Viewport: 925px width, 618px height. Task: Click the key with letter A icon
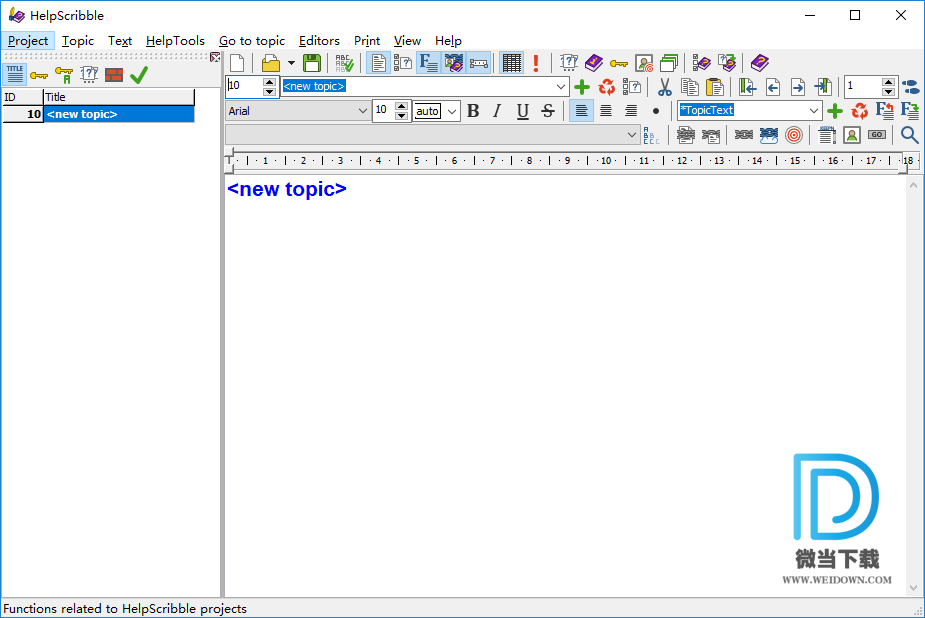click(64, 75)
